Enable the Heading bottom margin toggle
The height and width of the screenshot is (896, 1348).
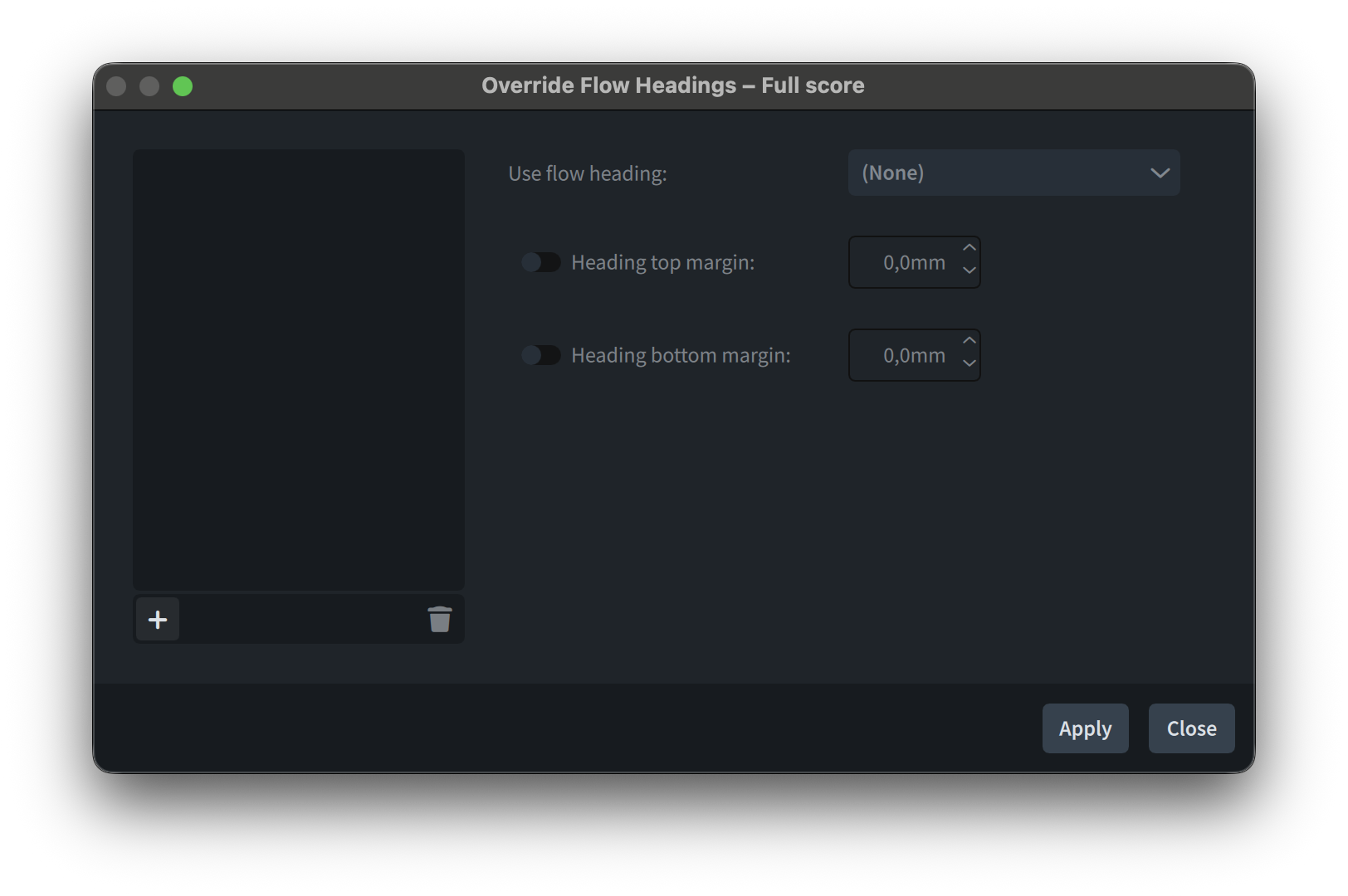pos(541,355)
